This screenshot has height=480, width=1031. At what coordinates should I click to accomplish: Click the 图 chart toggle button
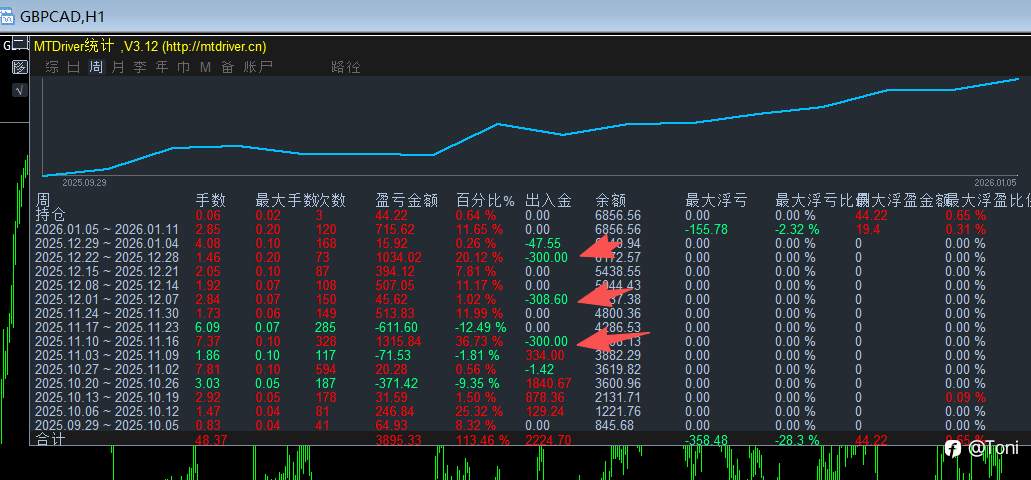pyautogui.click(x=19, y=67)
